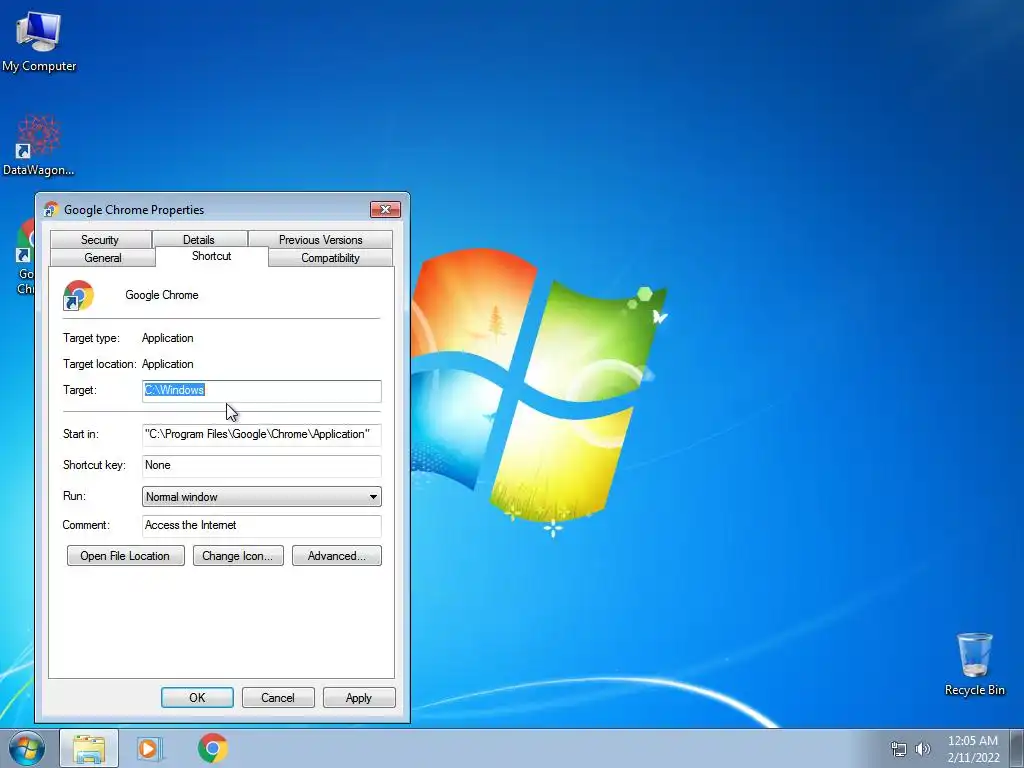
Task: Click the Chrome shortcut icon inside the Shortcut tab
Action: tap(78, 295)
